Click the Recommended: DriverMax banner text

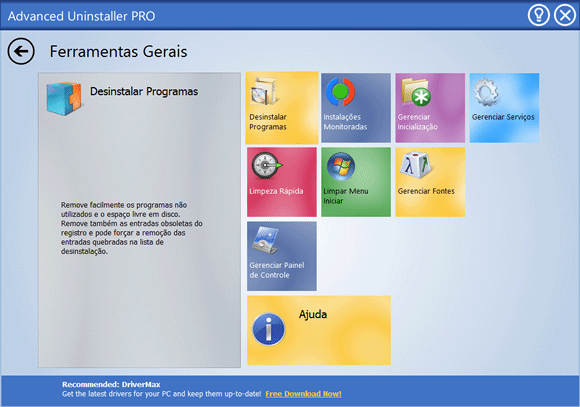[111, 384]
